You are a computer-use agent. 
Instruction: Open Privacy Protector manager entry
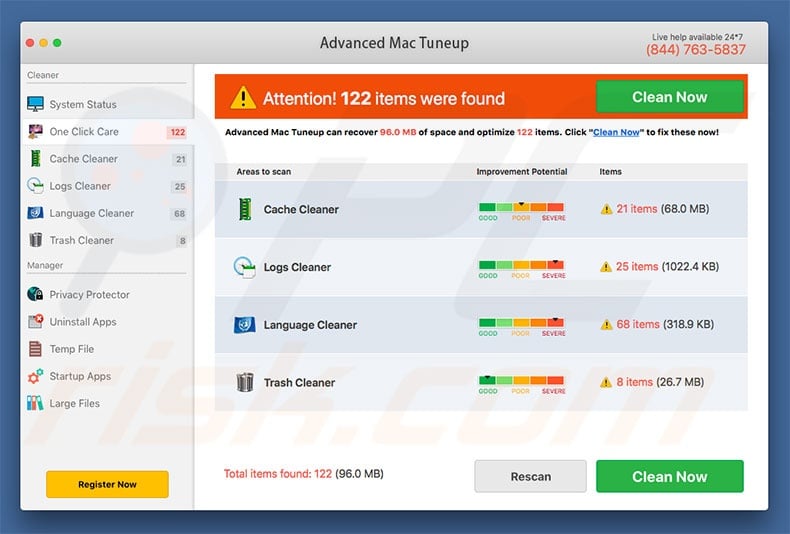108,294
